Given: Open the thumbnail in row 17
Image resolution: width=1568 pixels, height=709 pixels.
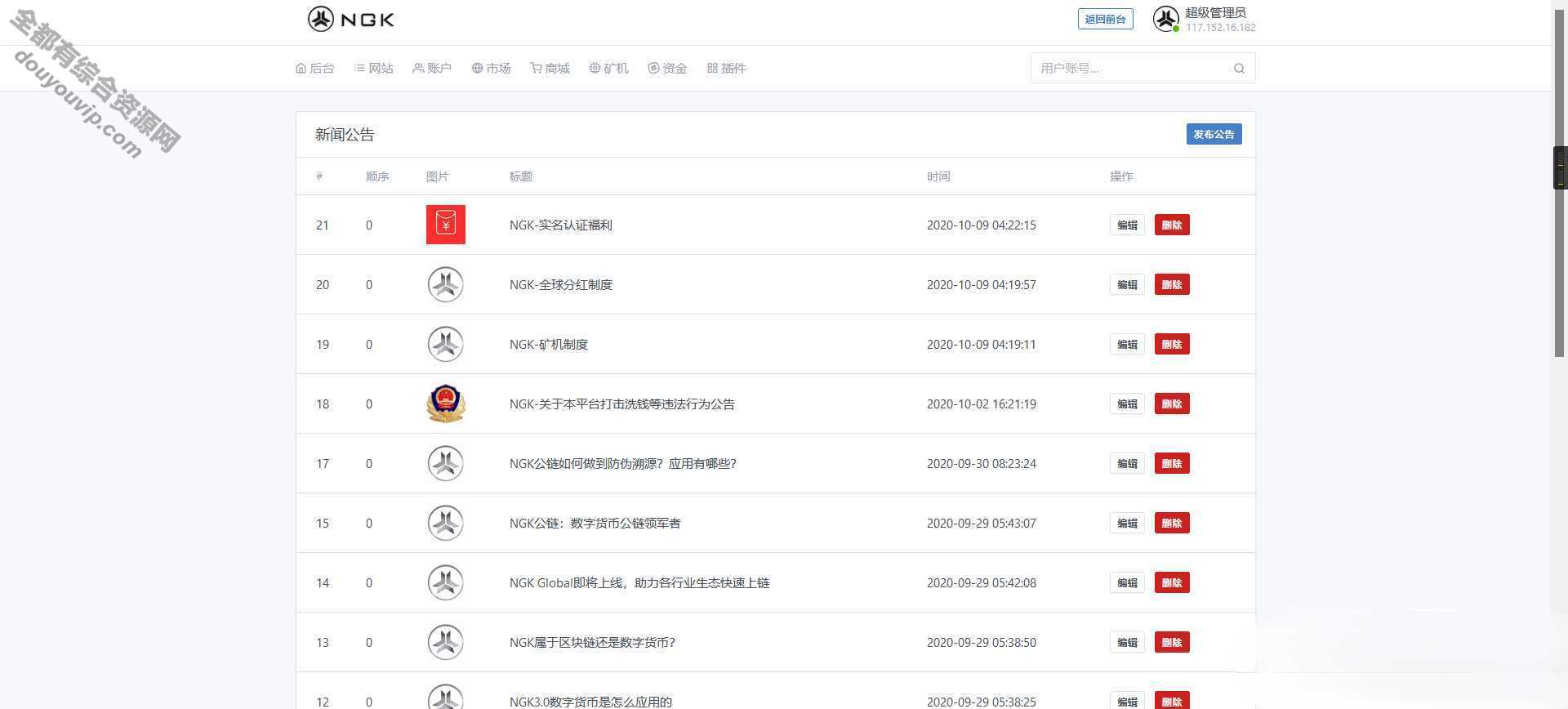Looking at the screenshot, I should pos(446,463).
